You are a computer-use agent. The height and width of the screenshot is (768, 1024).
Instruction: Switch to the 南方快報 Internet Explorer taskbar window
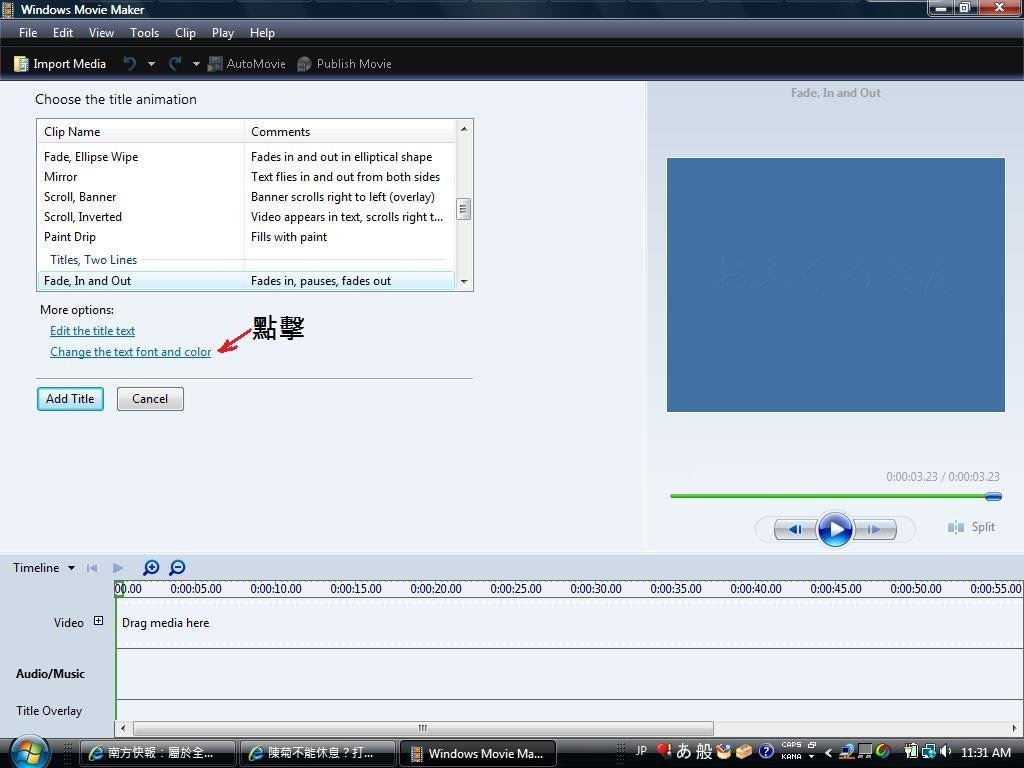(157, 753)
